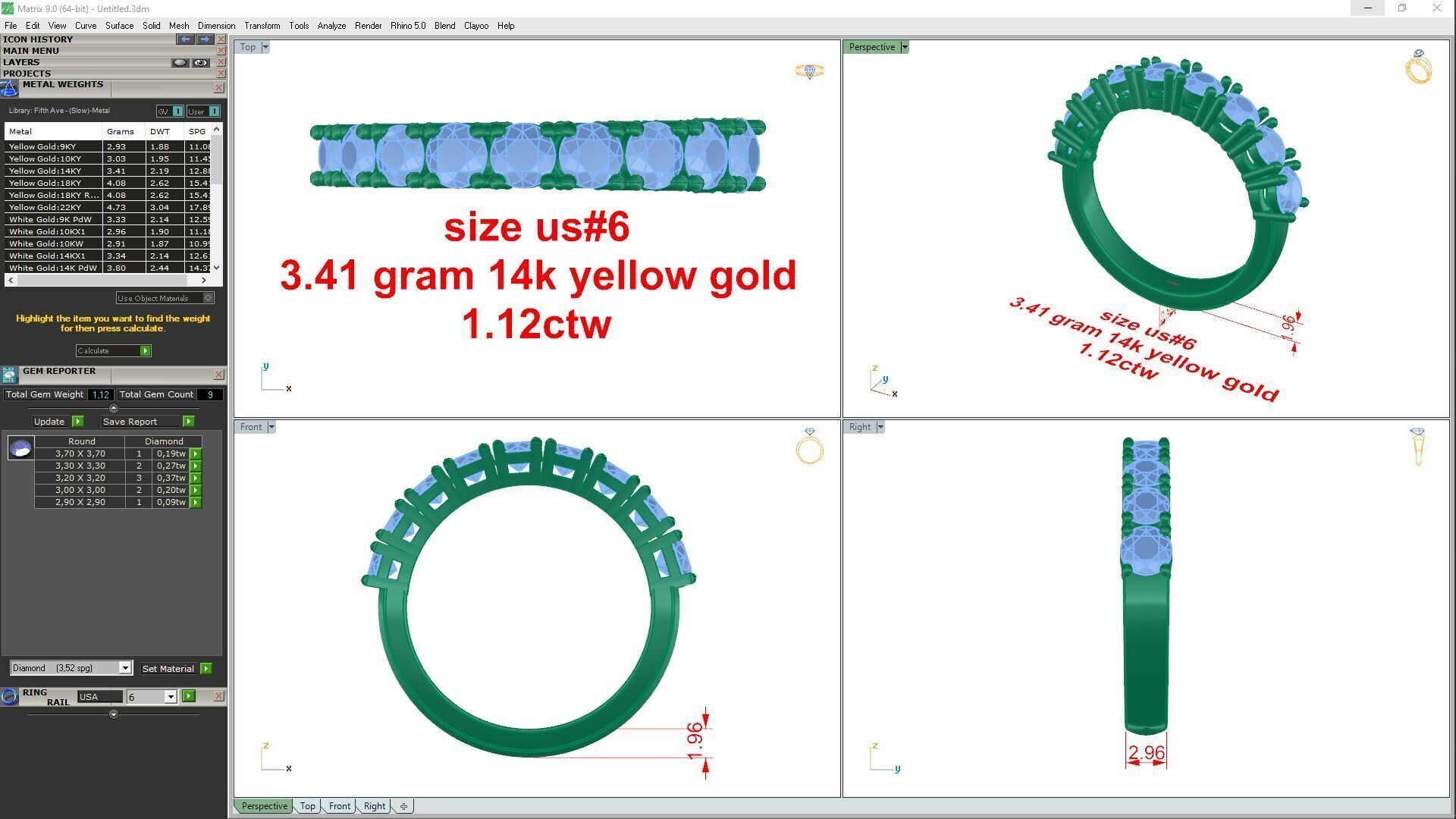Click green arrow for 3,30 X 3,30 row
Image resolution: width=1456 pixels, height=819 pixels.
(196, 466)
